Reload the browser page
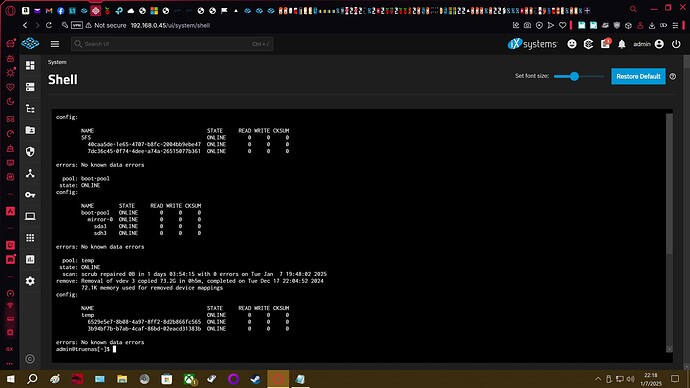 coord(49,26)
